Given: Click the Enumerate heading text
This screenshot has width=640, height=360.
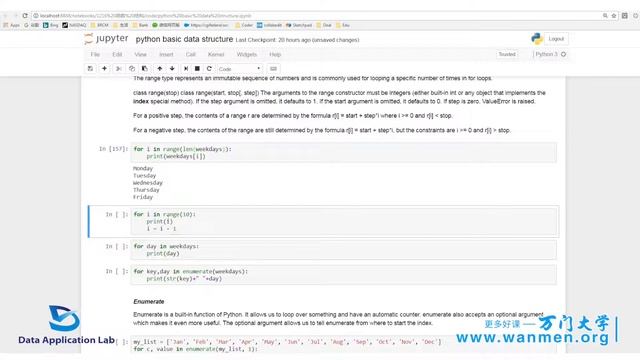Looking at the screenshot, I should pos(149,302).
